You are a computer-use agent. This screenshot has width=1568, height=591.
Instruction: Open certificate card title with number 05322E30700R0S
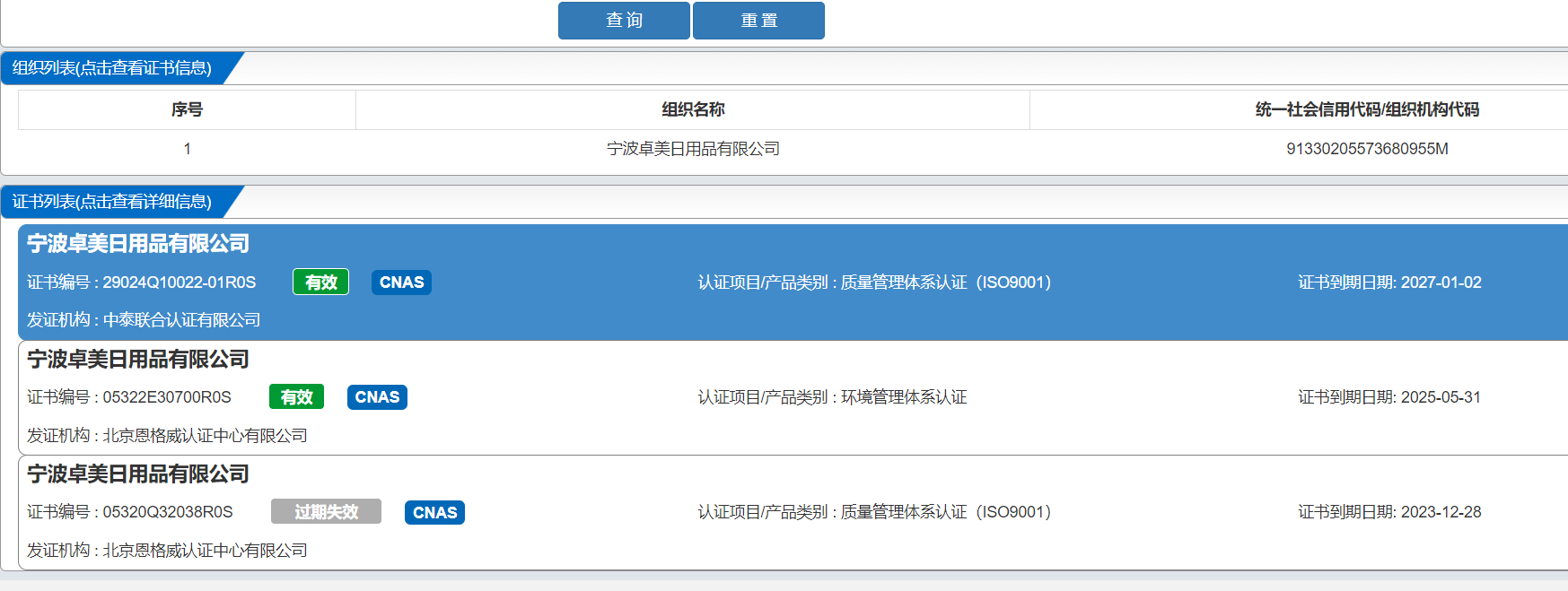click(x=138, y=360)
